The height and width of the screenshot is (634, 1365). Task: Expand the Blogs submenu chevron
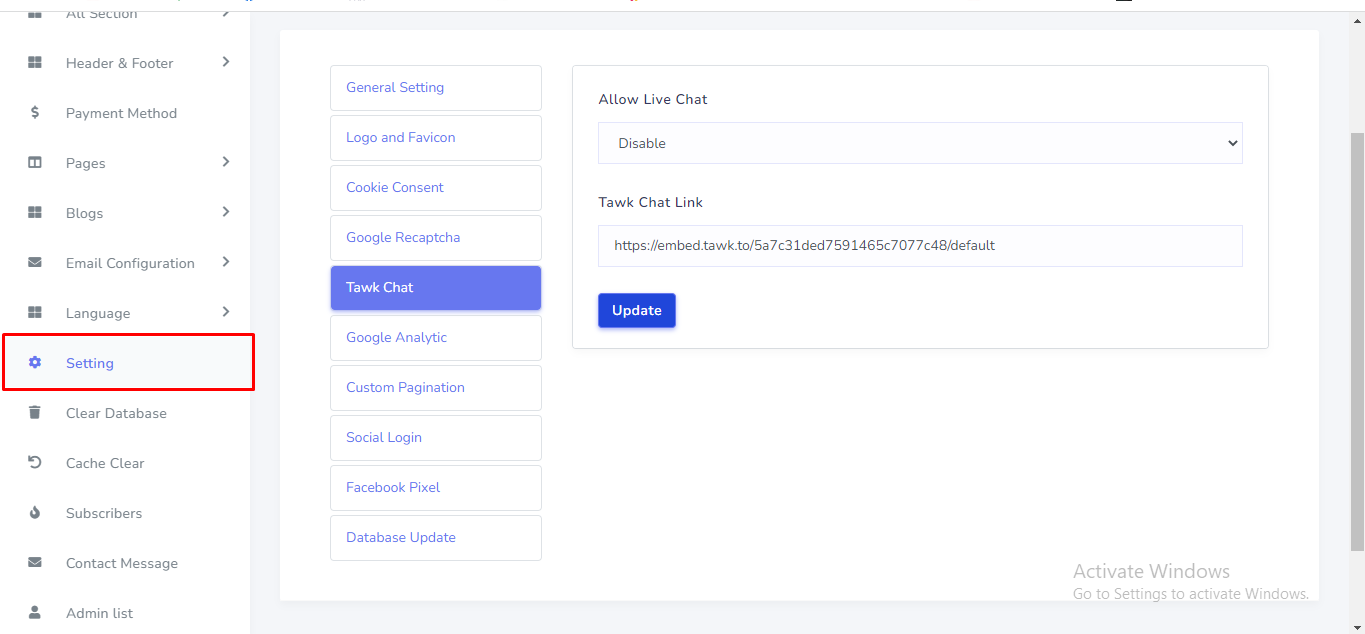pyautogui.click(x=226, y=212)
